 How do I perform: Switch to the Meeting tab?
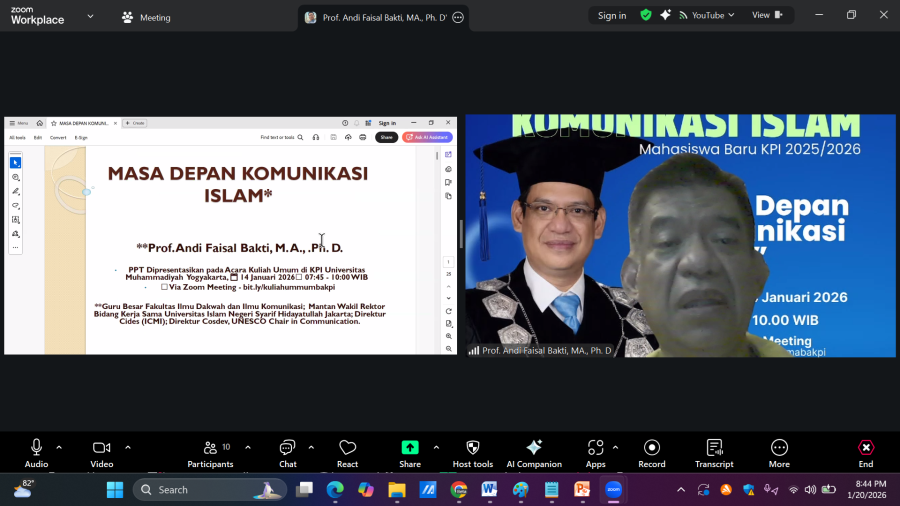146,18
